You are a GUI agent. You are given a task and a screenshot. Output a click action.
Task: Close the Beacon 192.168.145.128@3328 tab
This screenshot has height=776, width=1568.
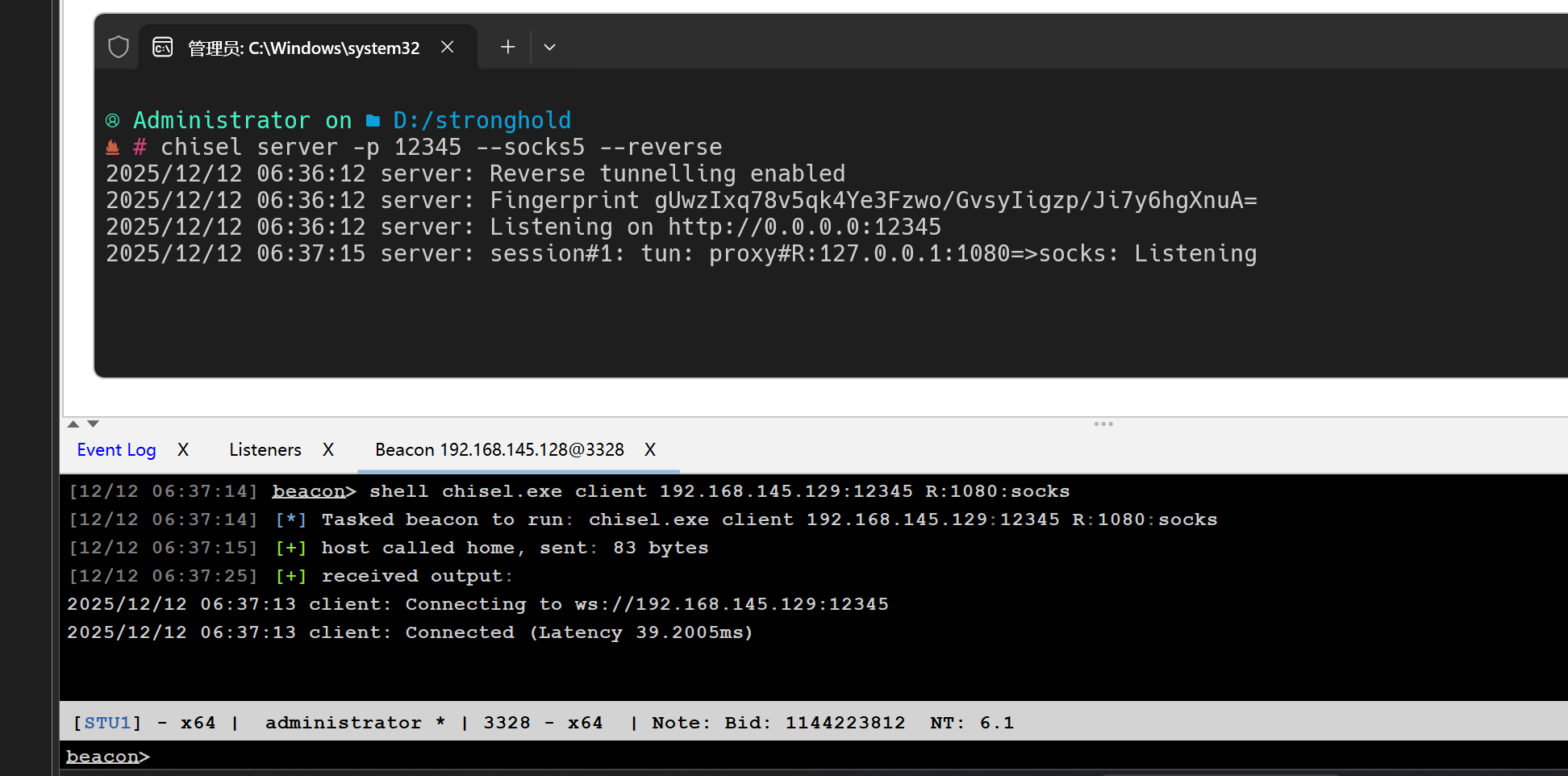(650, 450)
